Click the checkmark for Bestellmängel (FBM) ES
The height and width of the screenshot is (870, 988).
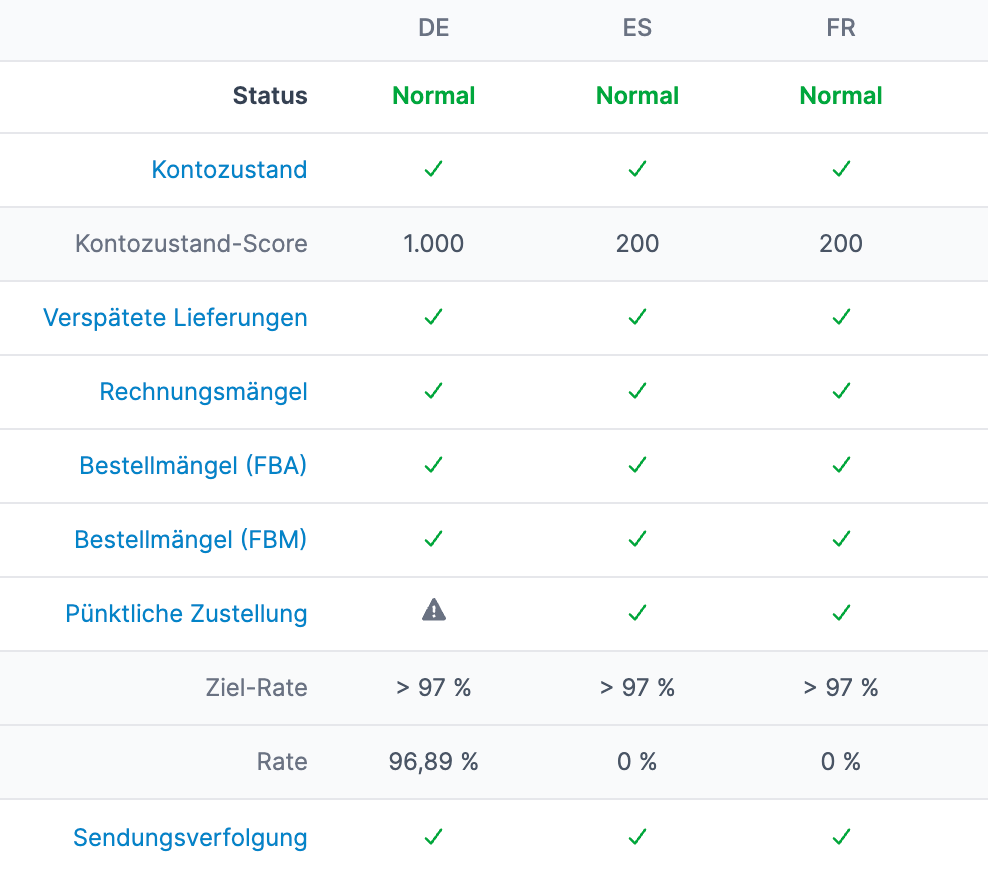pyautogui.click(x=637, y=539)
